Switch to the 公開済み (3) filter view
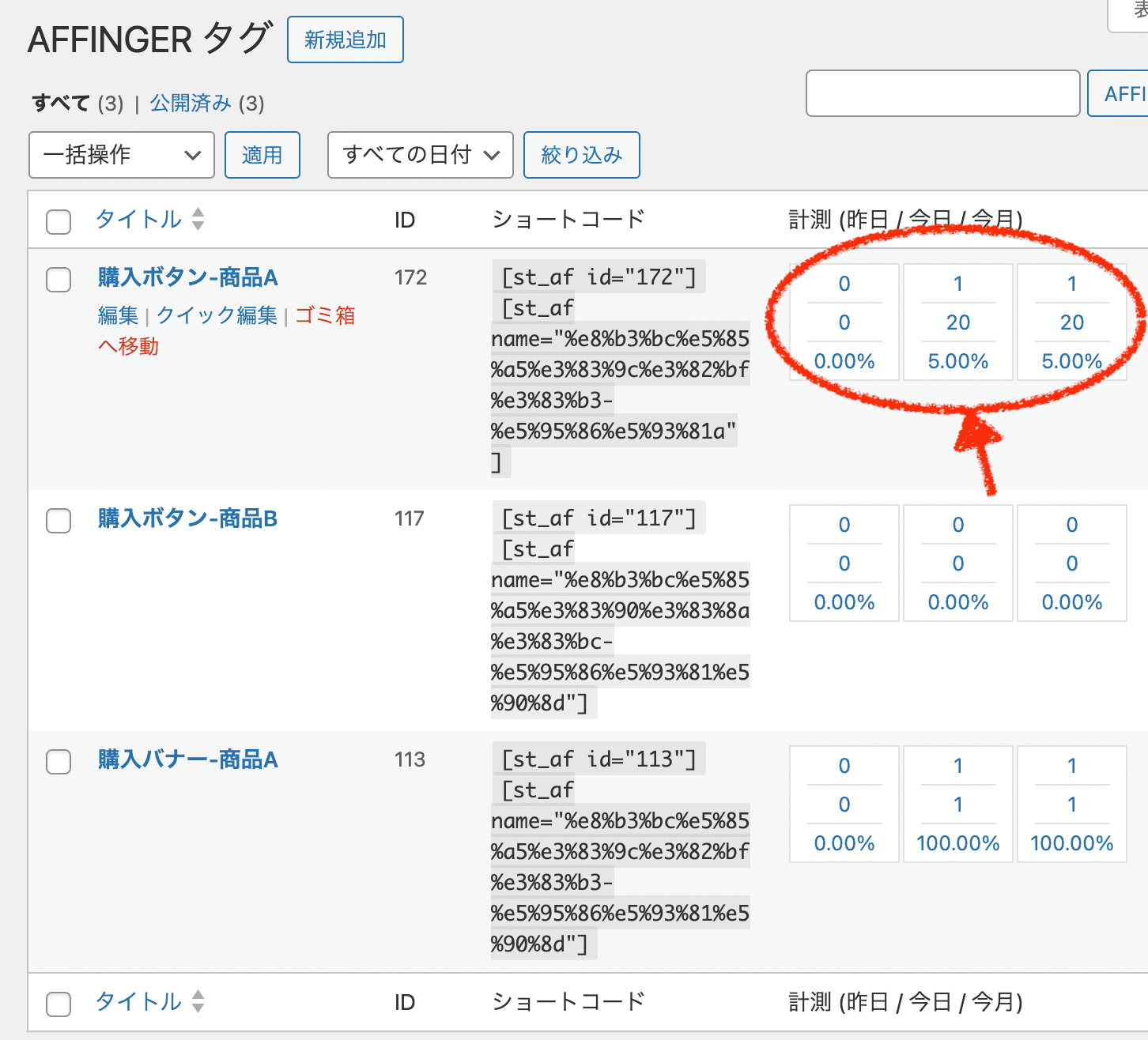The image size is (1148, 1040). [190, 103]
